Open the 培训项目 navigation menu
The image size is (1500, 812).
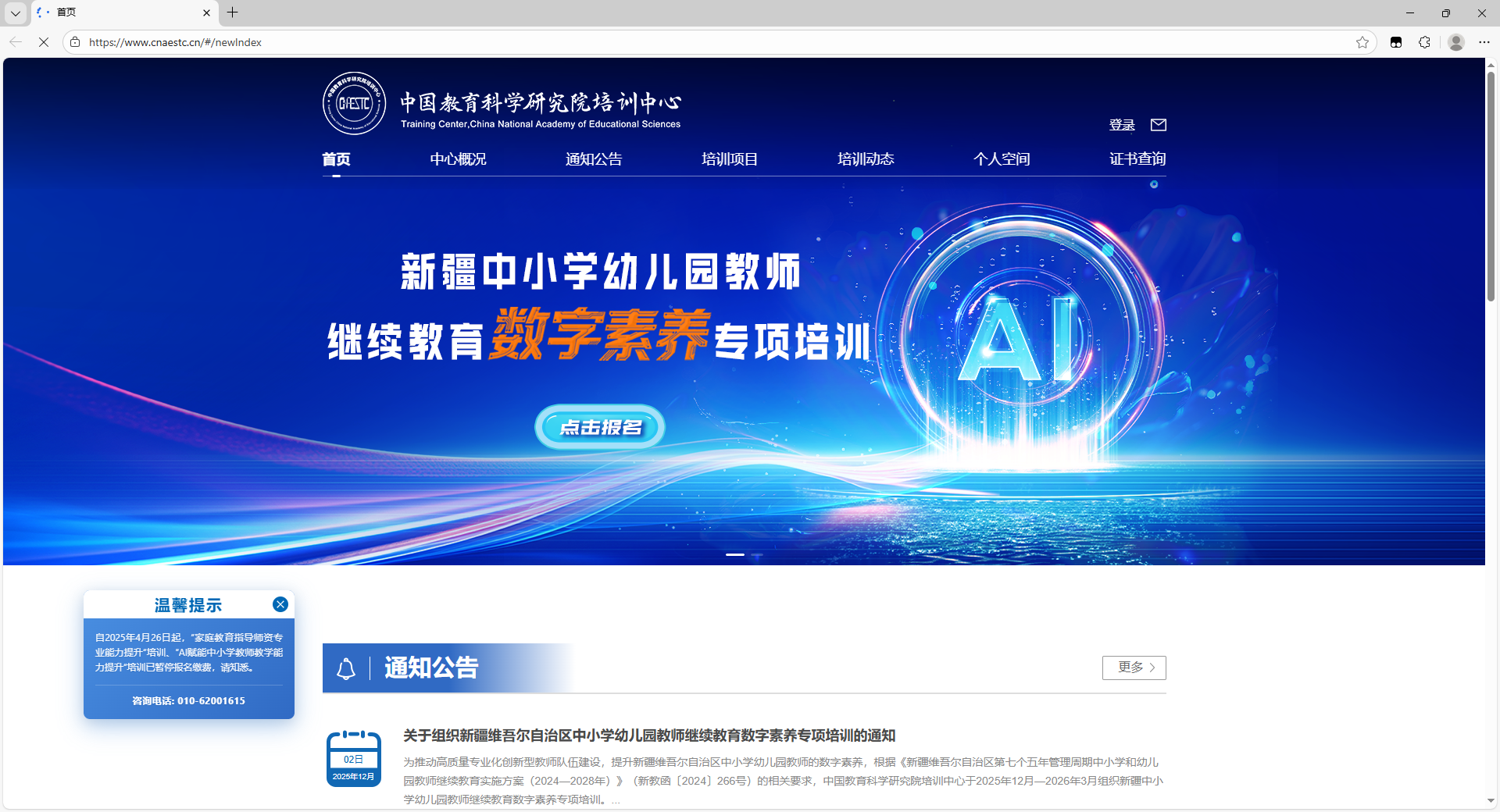[x=730, y=159]
